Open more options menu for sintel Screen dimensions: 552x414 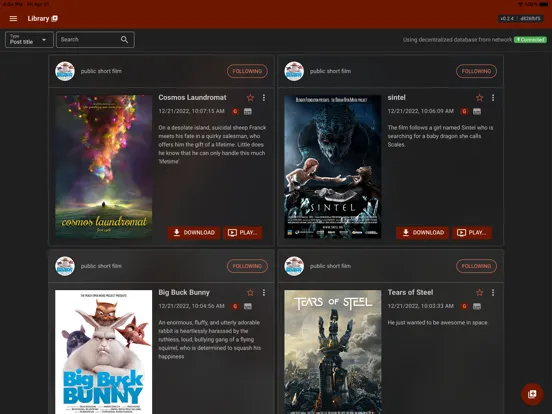[x=493, y=98]
